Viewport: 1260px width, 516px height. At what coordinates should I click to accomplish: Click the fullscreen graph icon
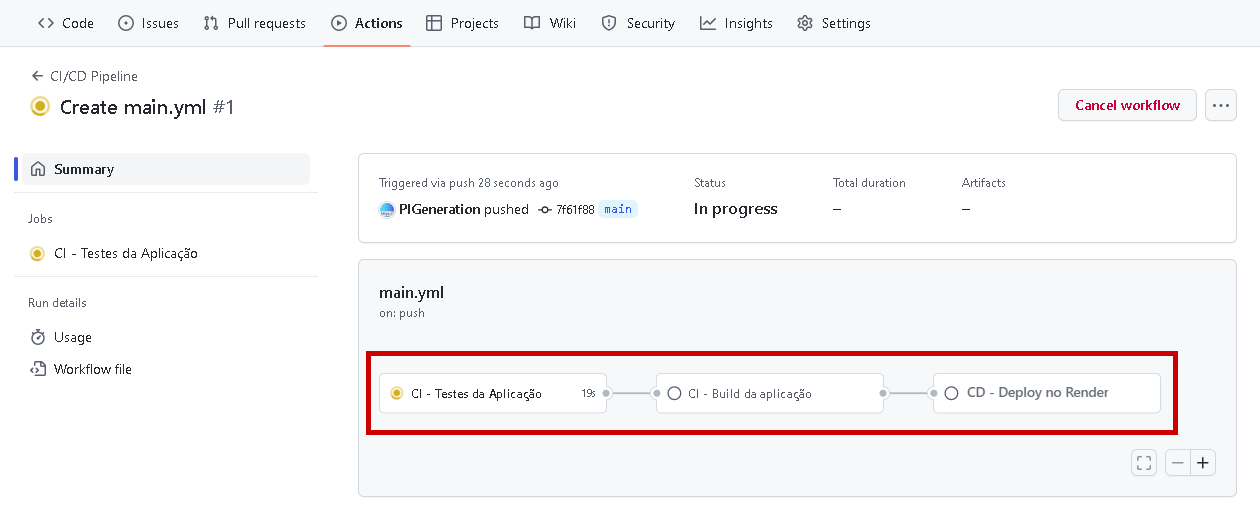(x=1144, y=463)
